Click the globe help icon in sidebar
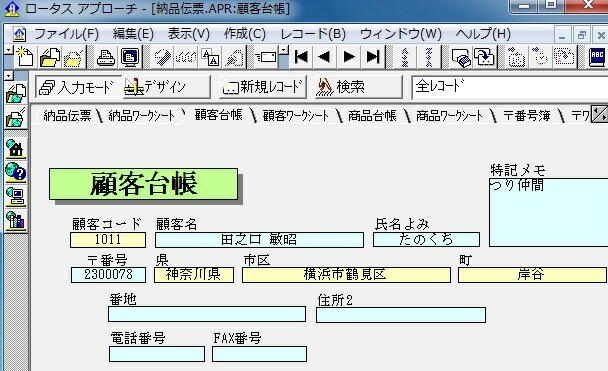Viewport: 608px width, 371px height. (16, 173)
